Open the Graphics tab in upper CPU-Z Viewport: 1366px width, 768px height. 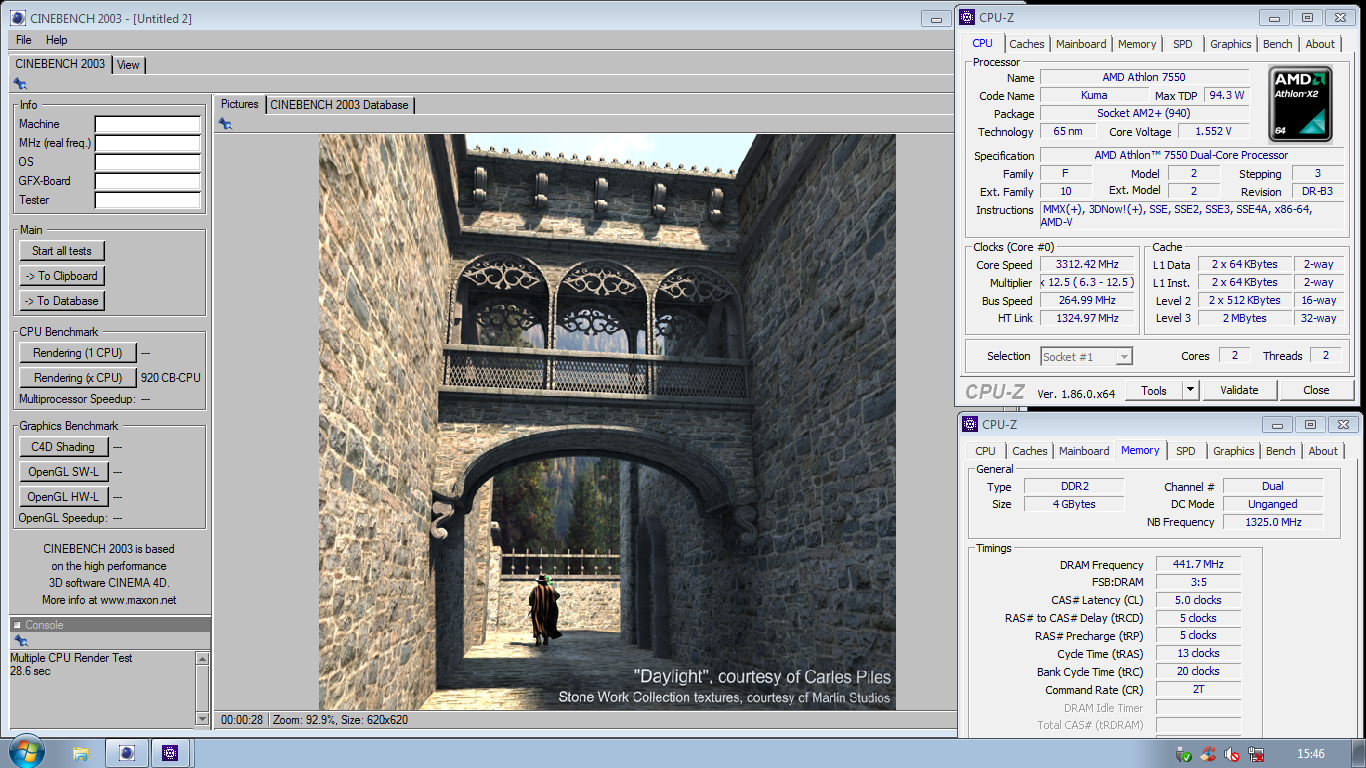(x=1230, y=44)
